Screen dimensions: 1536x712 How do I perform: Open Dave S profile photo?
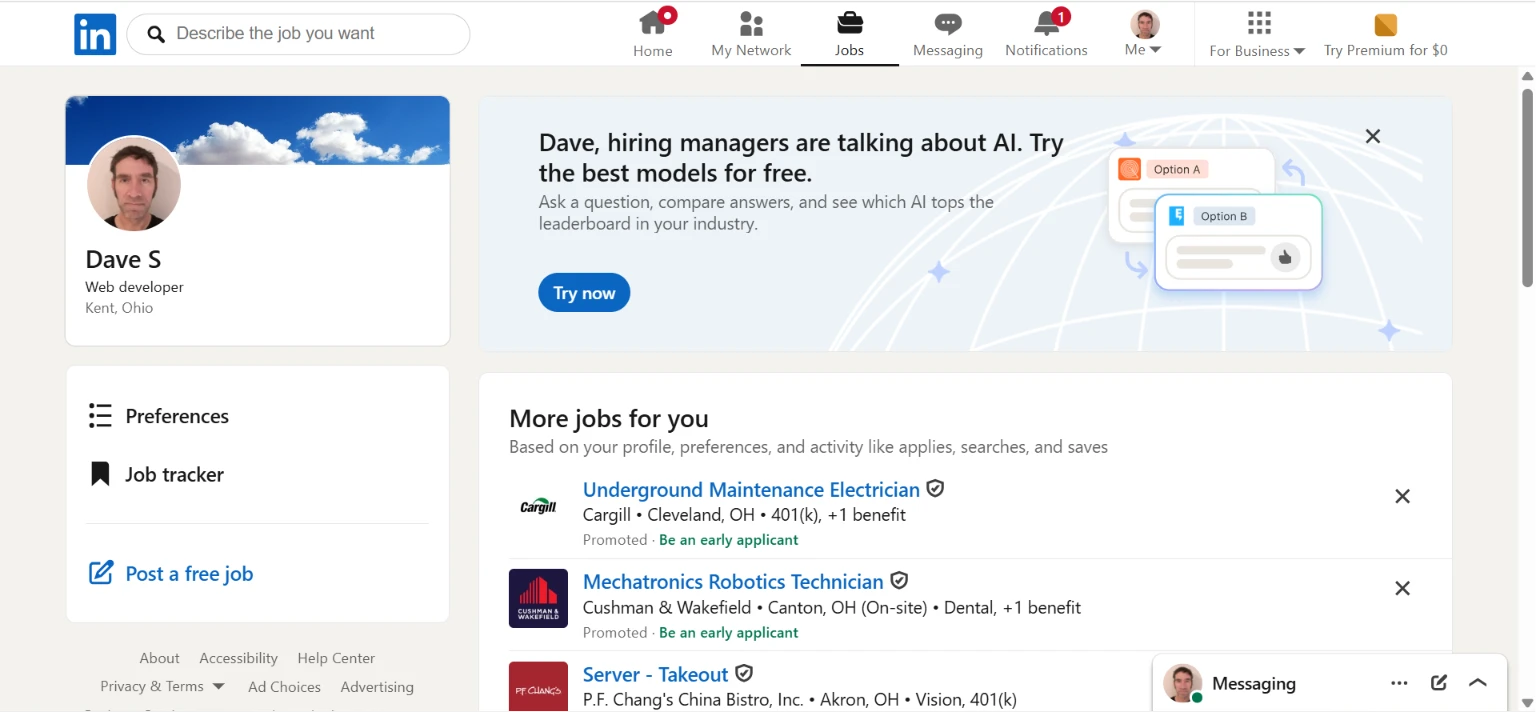(134, 184)
